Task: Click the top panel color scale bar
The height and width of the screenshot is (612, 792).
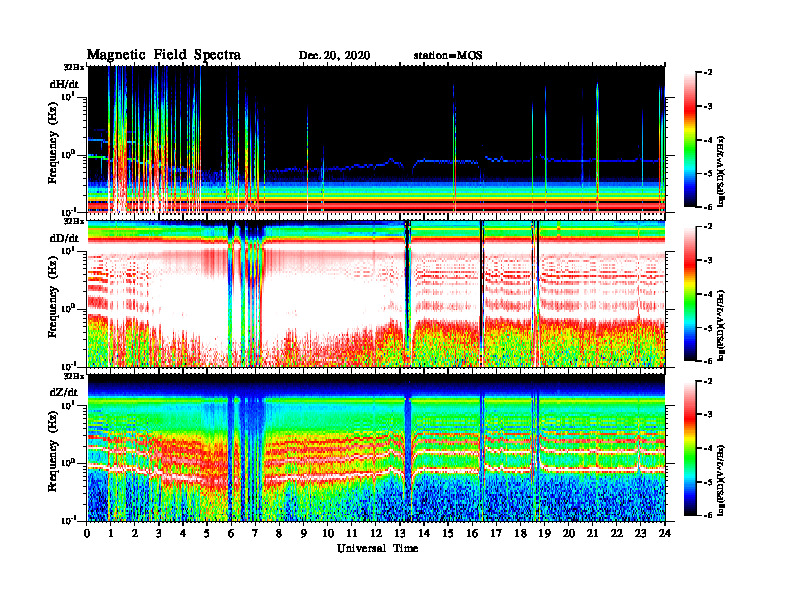Action: tap(690, 139)
